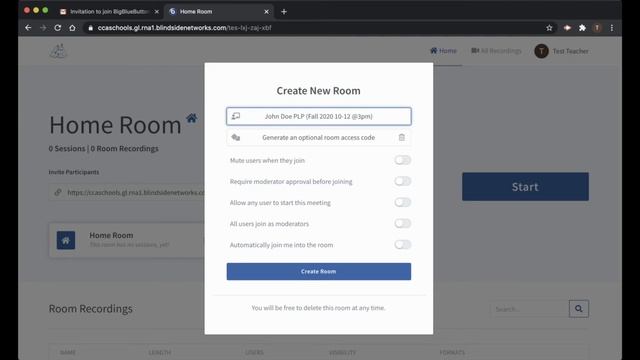640x360 pixels.
Task: Open the extensions puzzle icon
Action: point(582,28)
